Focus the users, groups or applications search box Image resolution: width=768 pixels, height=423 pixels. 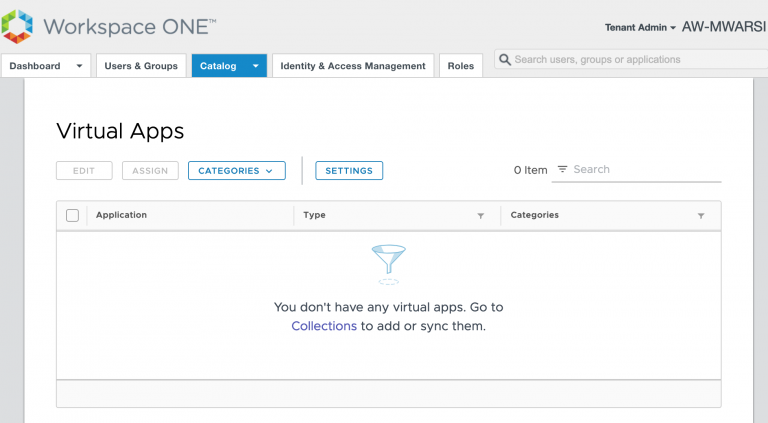(632, 59)
